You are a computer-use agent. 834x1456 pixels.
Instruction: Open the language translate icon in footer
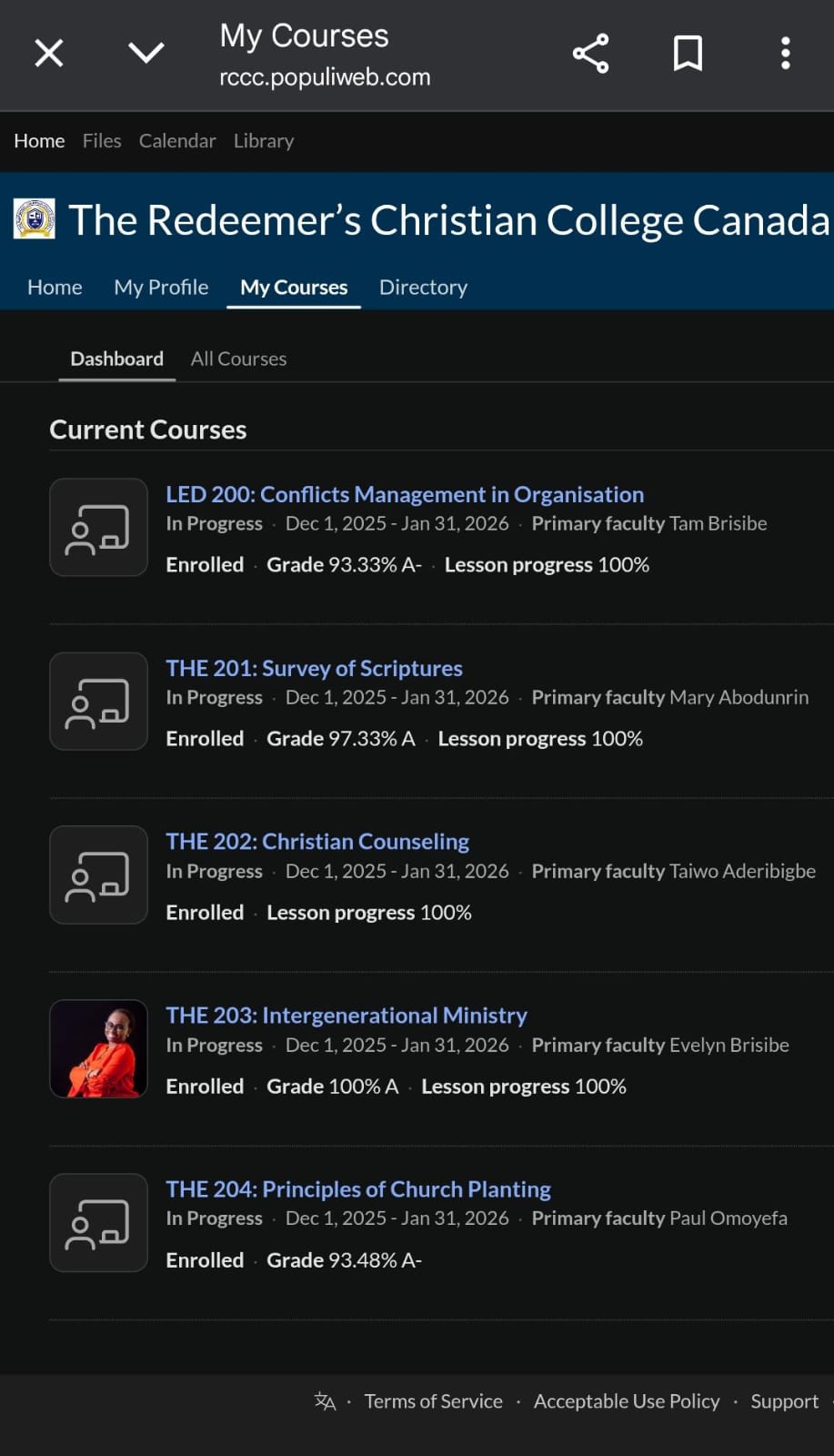point(325,1401)
